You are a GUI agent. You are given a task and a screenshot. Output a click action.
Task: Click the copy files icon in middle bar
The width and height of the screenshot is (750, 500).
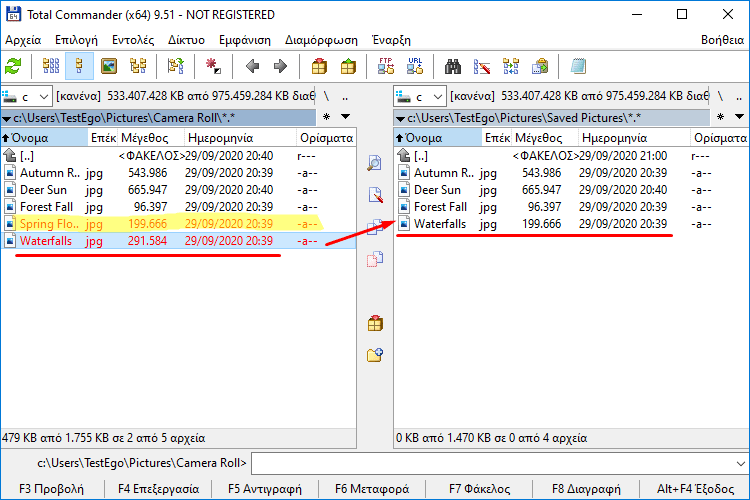coord(375,227)
